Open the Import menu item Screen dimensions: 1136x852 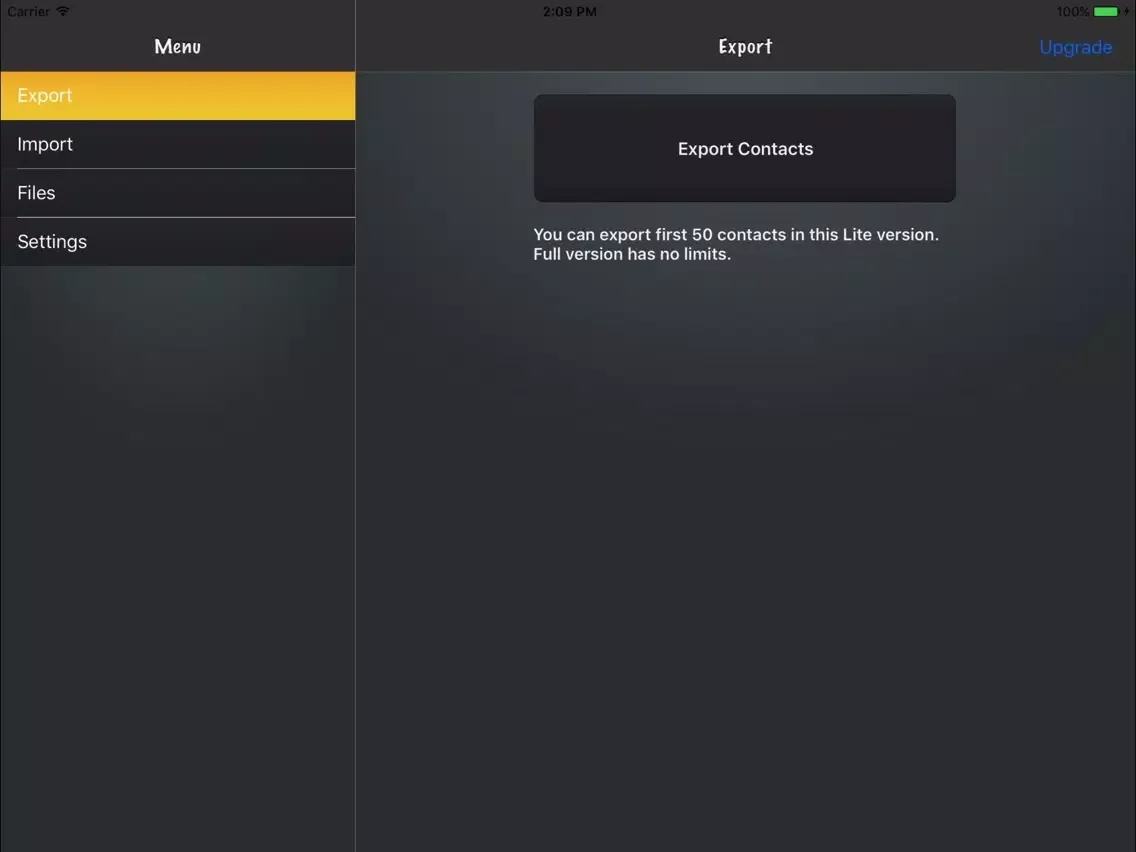click(178, 144)
